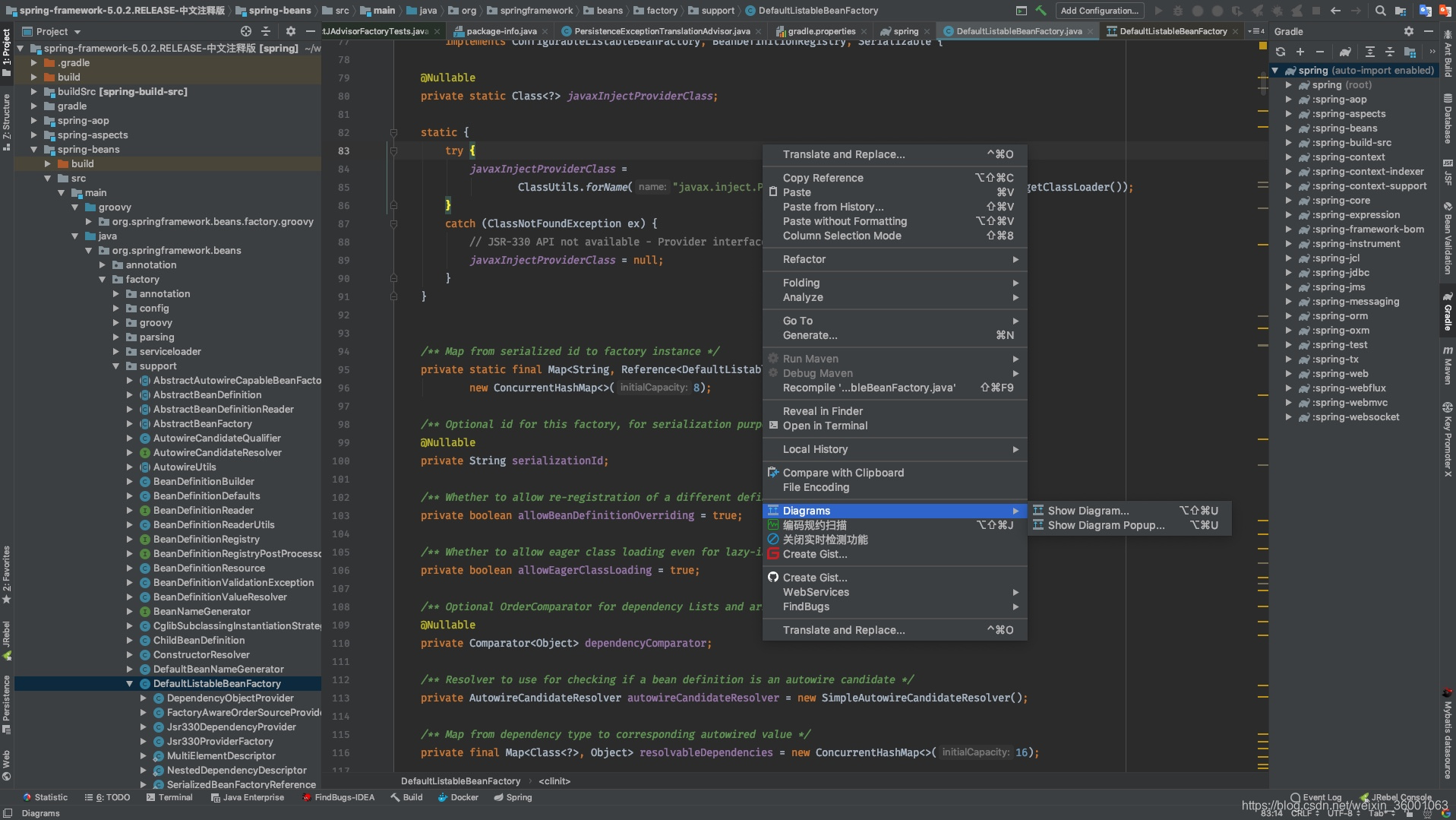Open the Java Enterprise tool window
Image resolution: width=1456 pixels, height=820 pixels.
coord(248,797)
